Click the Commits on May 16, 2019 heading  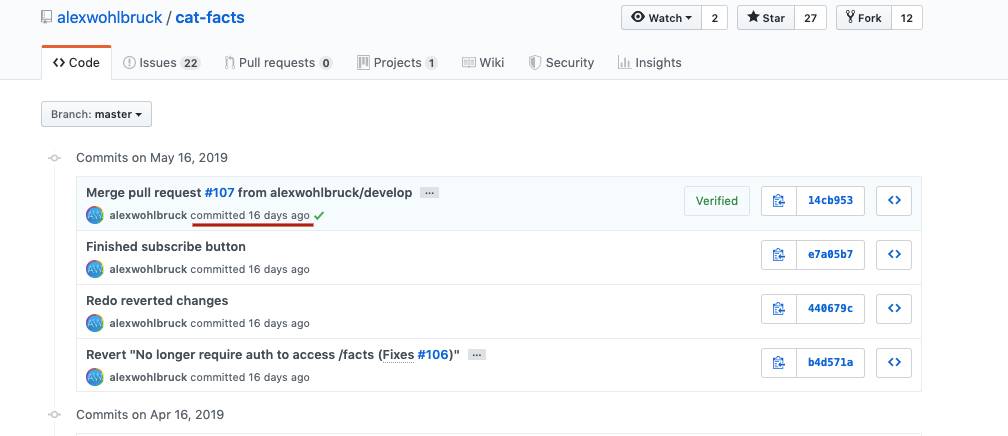pos(152,158)
